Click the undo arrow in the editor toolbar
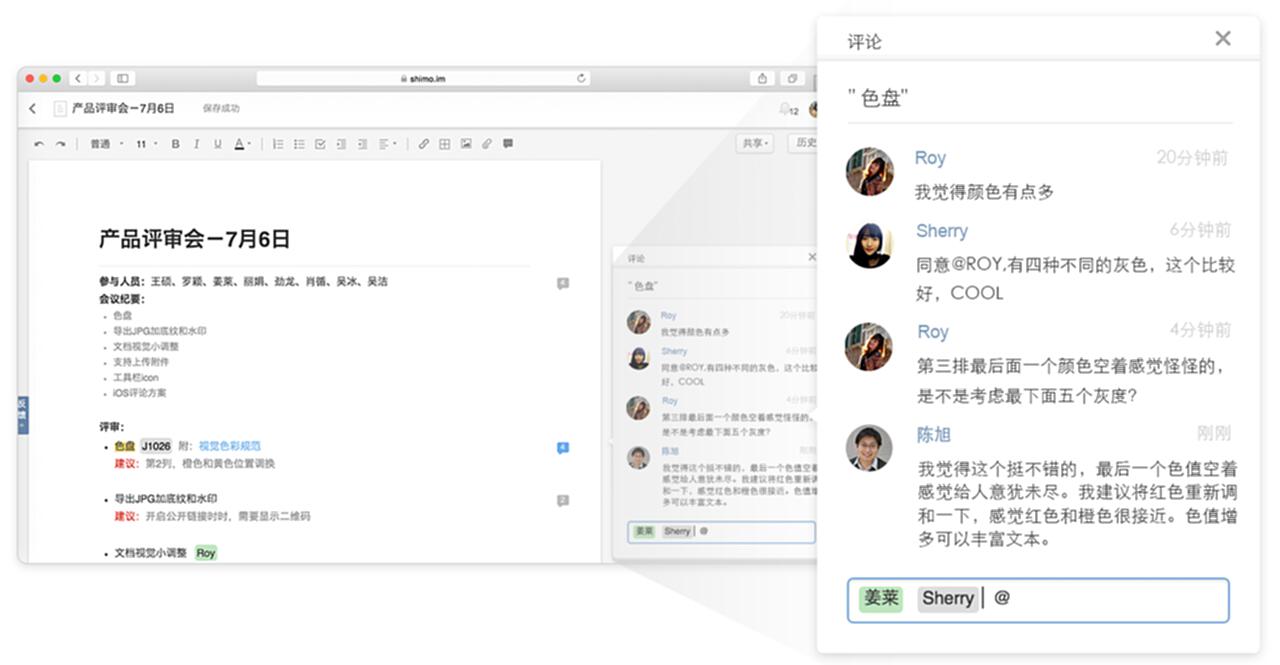1280x665 pixels. coord(39,144)
